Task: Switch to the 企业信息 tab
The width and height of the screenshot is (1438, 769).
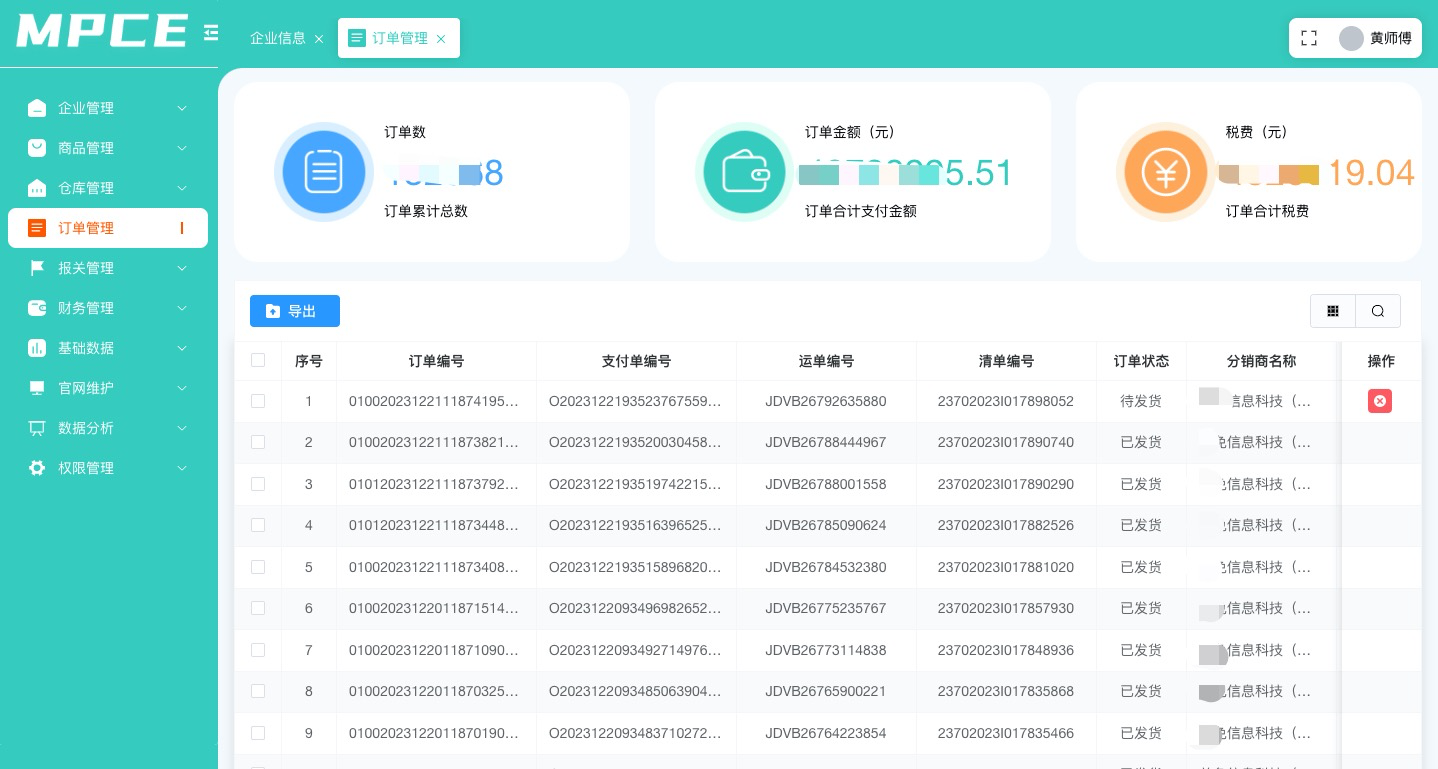Action: [278, 38]
